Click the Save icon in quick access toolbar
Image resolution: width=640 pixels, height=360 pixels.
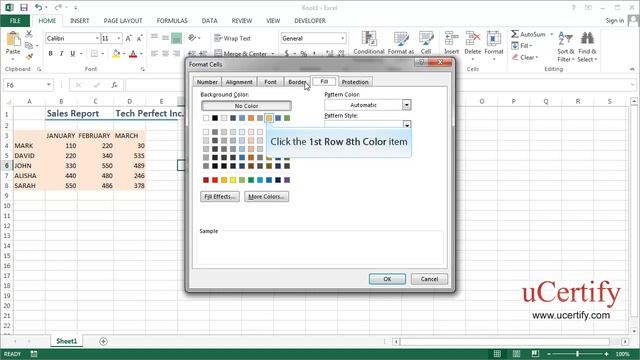pyautogui.click(x=24, y=8)
